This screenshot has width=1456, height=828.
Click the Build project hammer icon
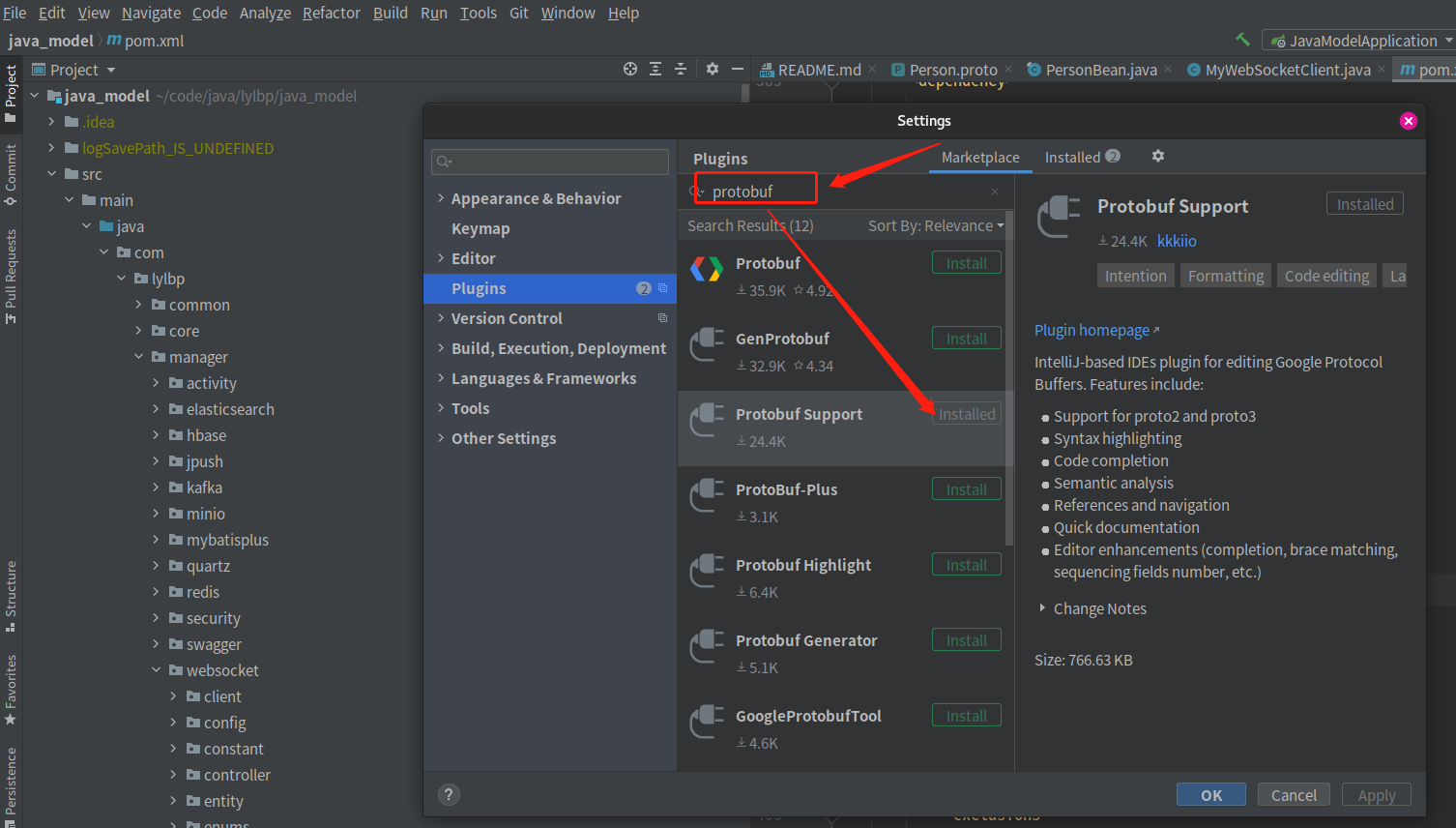click(1242, 40)
